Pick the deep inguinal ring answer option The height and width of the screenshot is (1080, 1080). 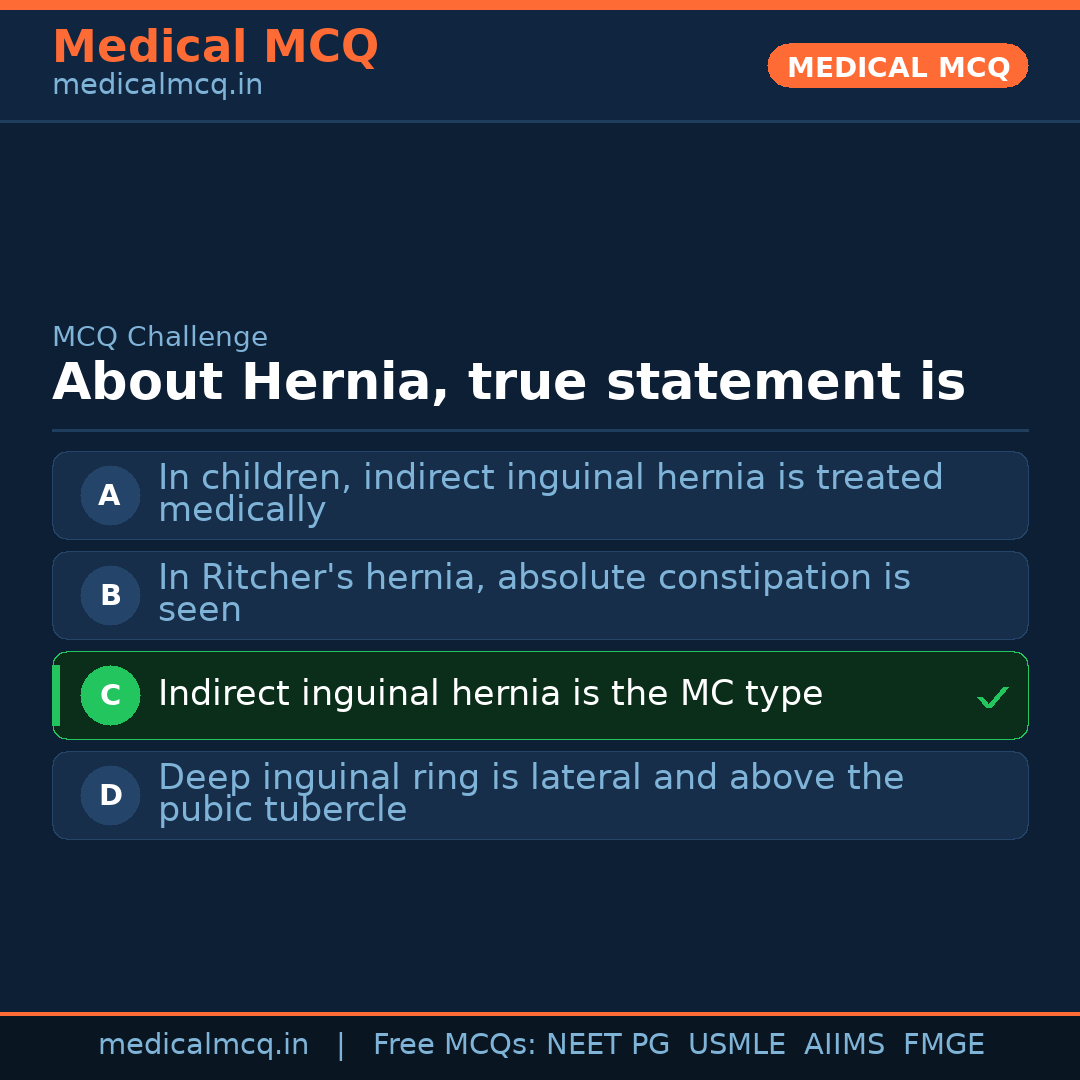pos(530,794)
